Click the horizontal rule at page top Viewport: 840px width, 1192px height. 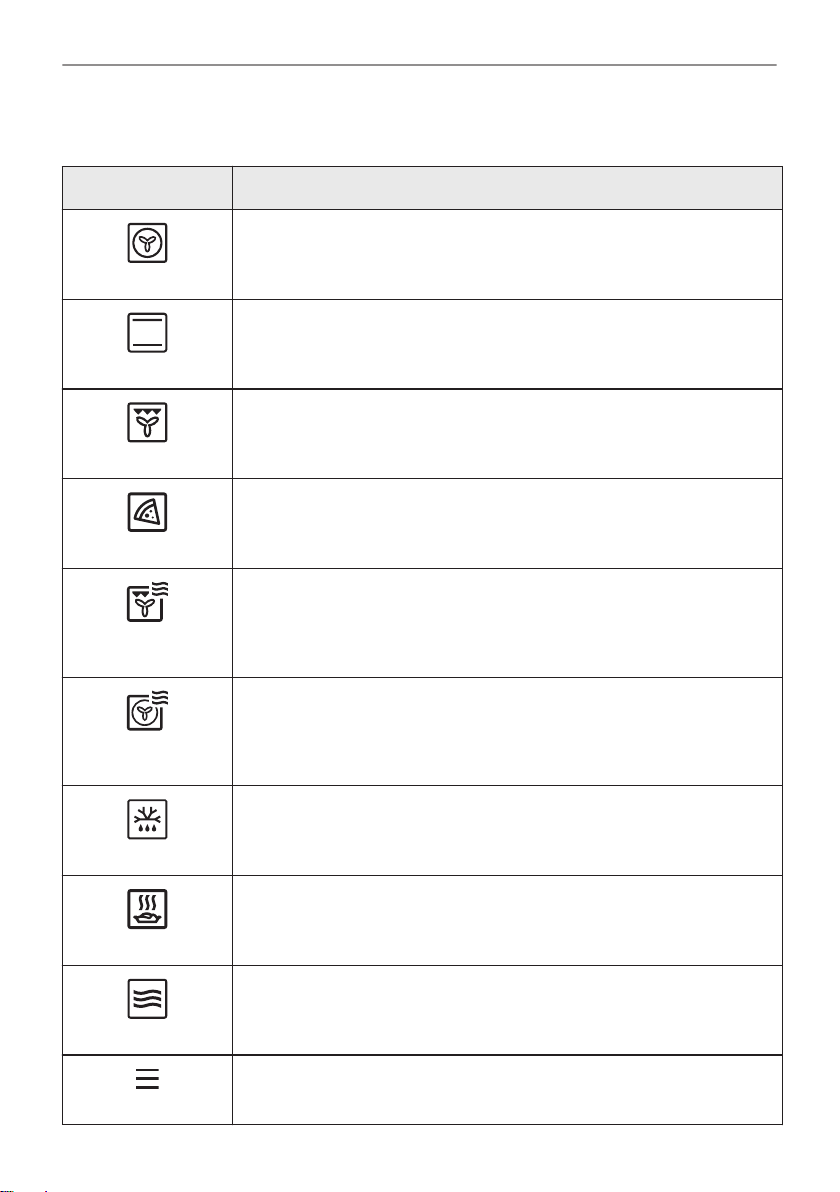click(x=419, y=65)
